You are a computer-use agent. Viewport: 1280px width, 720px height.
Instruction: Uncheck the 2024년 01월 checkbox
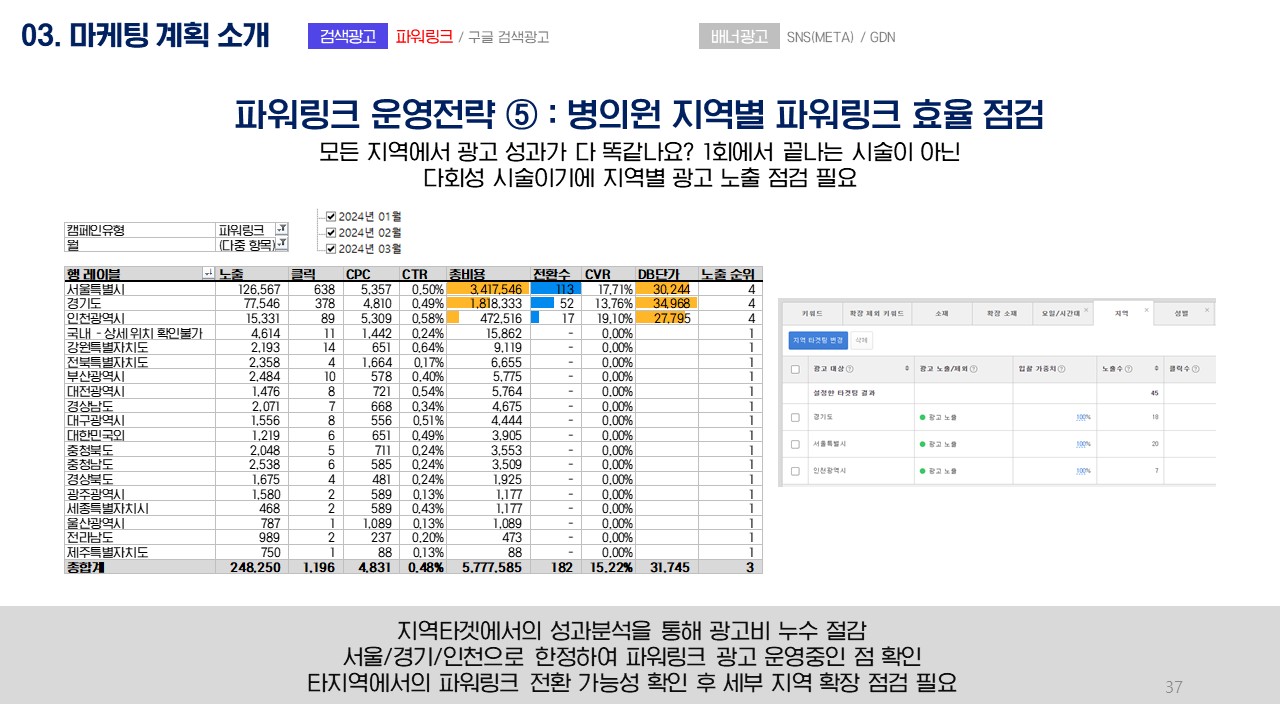(x=331, y=216)
